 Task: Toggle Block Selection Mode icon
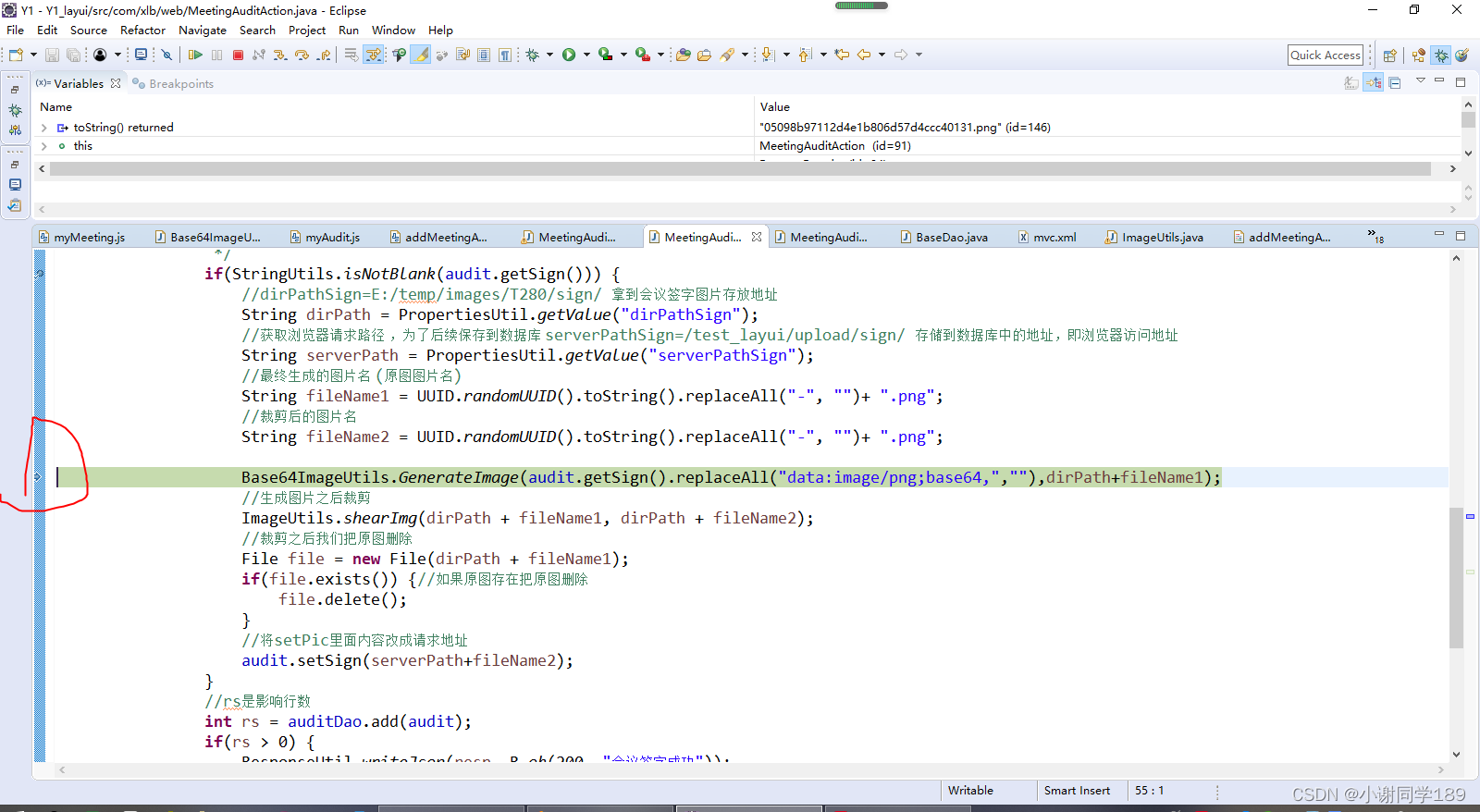coord(484,55)
